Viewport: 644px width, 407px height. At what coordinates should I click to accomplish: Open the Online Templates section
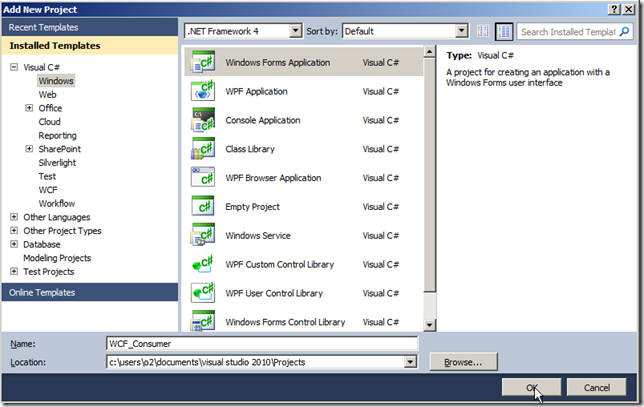pos(90,292)
